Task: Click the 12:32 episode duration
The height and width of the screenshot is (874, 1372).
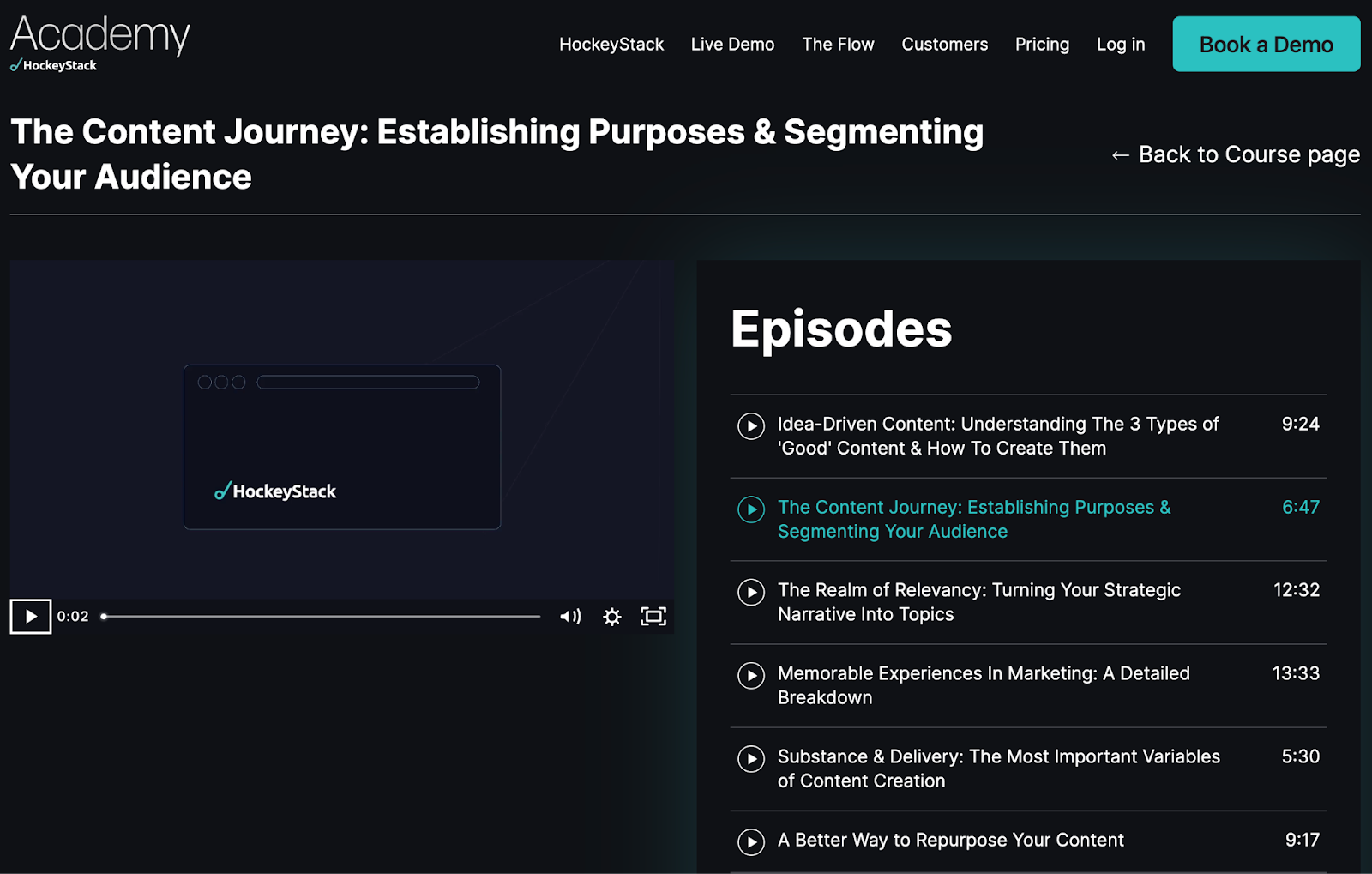Action: pyautogui.click(x=1297, y=590)
